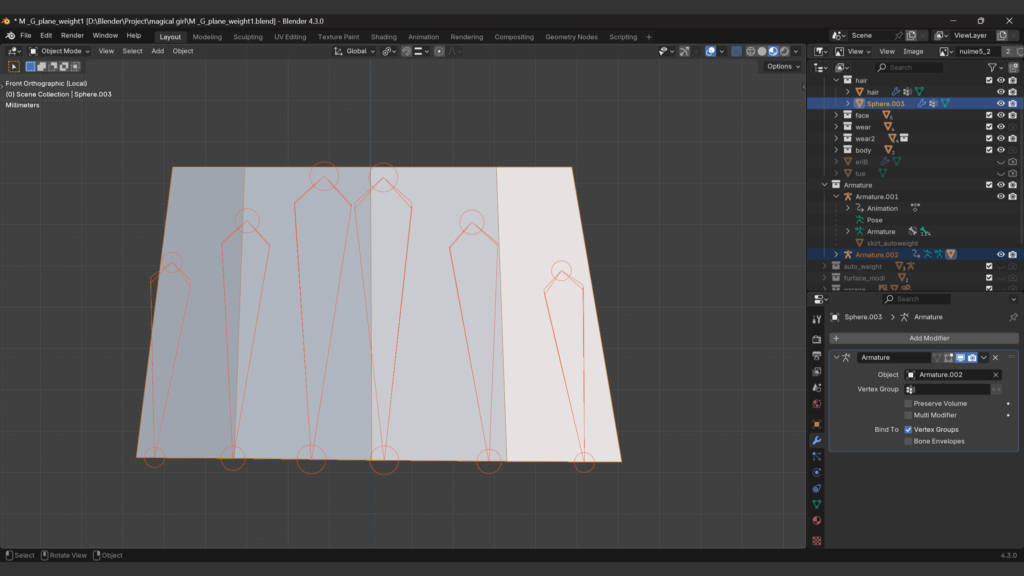Hide Sphere.003 using its eye icon
1024x576 pixels.
click(1000, 103)
